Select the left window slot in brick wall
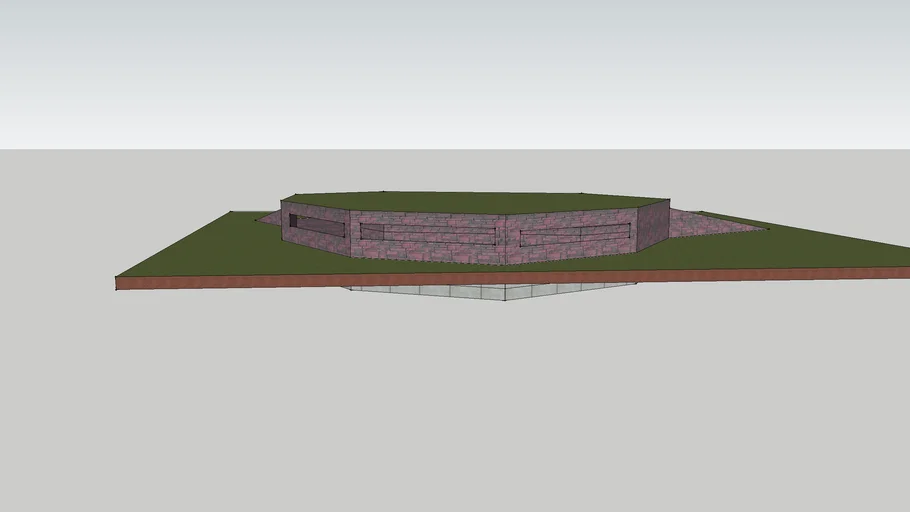 click(x=317, y=226)
